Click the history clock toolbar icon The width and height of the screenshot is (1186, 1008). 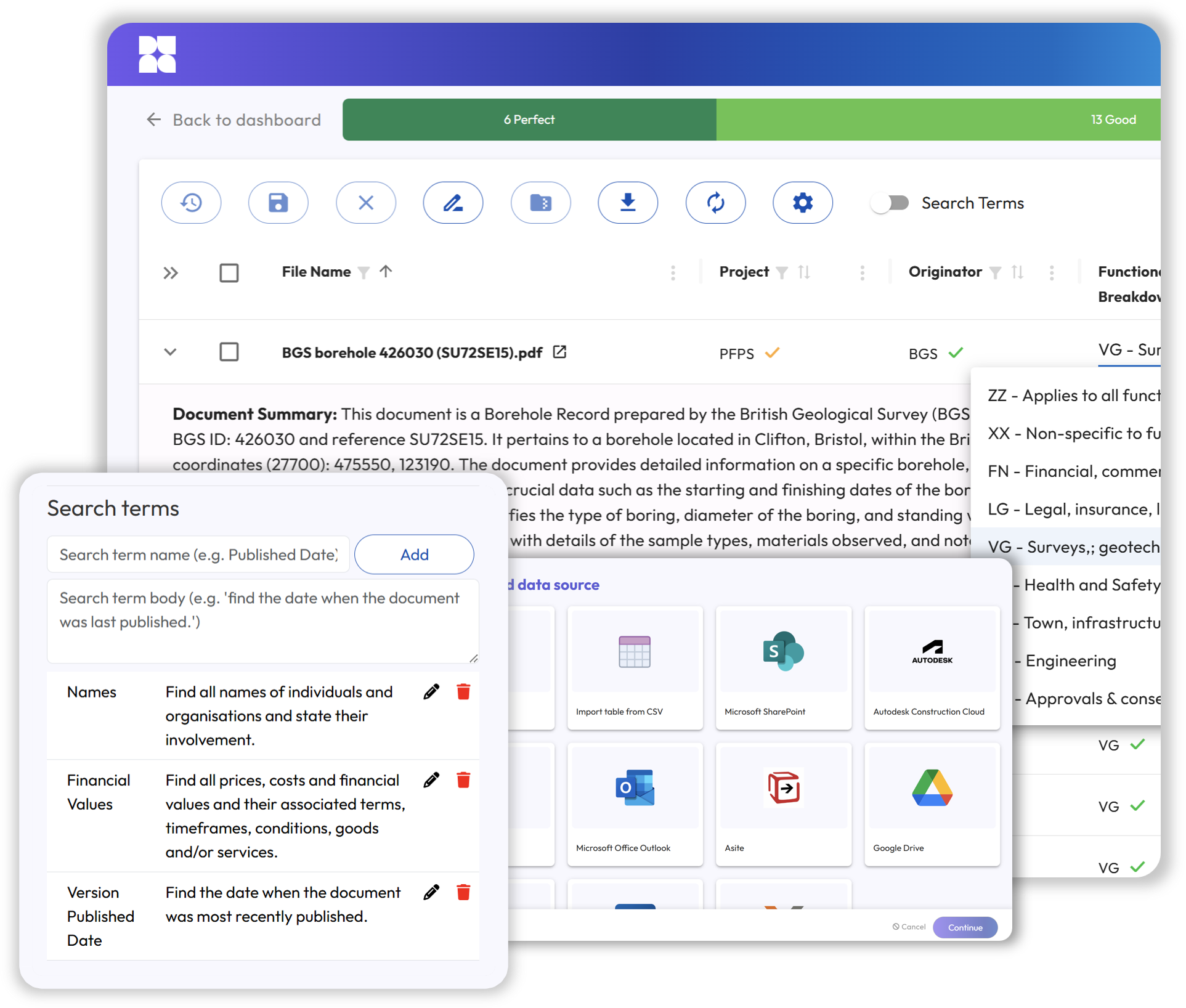coord(191,203)
